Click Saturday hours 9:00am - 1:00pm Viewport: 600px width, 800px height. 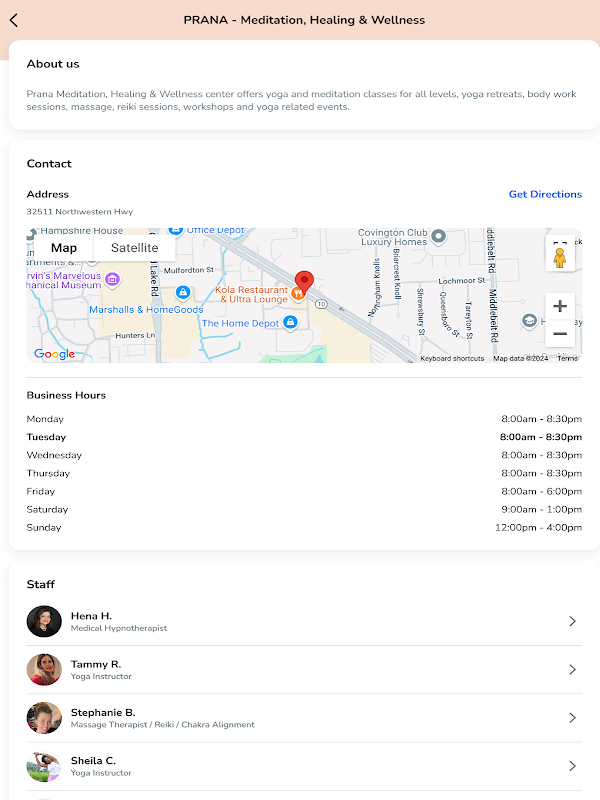pos(541,510)
